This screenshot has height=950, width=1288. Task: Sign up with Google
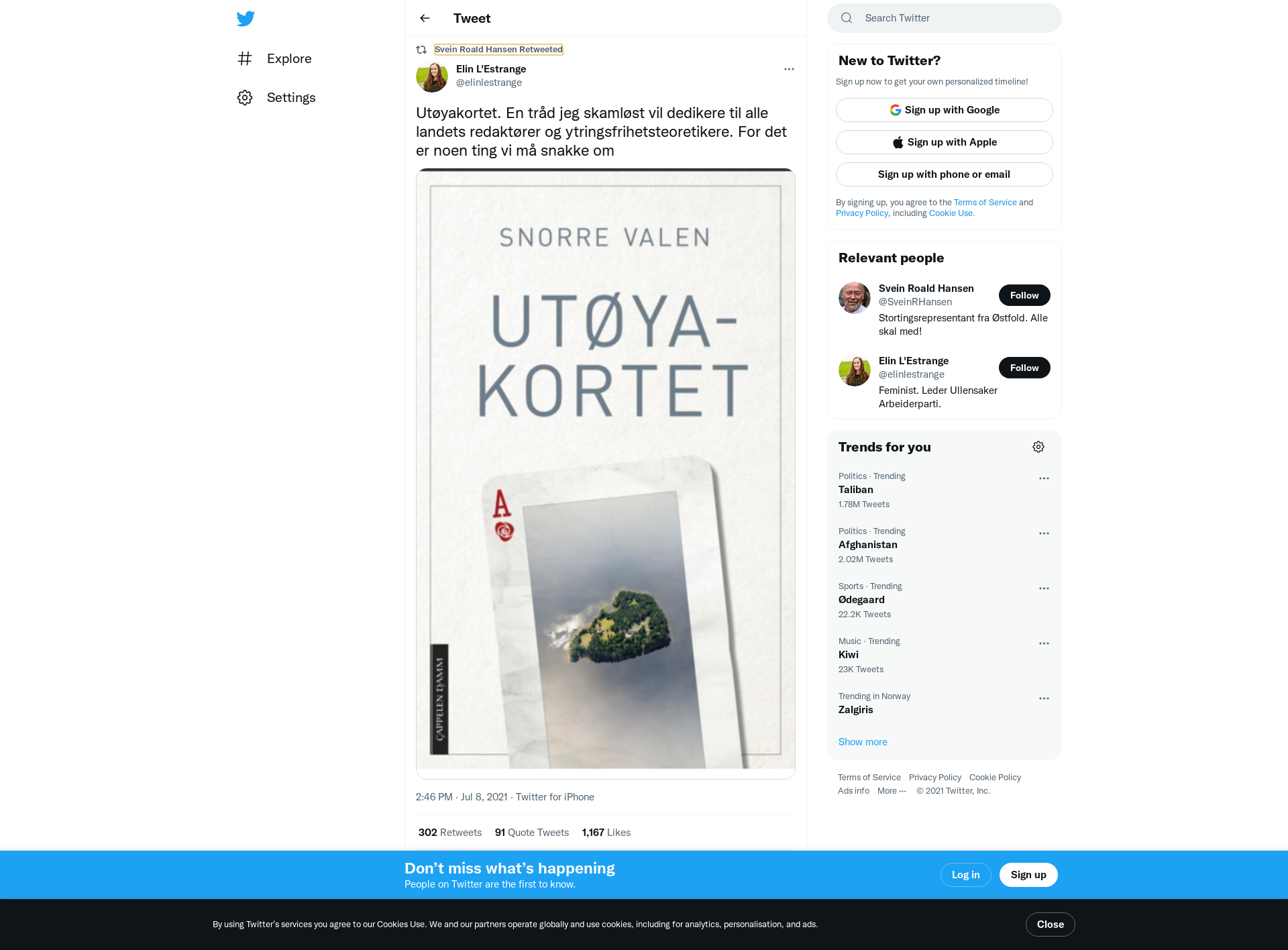coord(945,110)
